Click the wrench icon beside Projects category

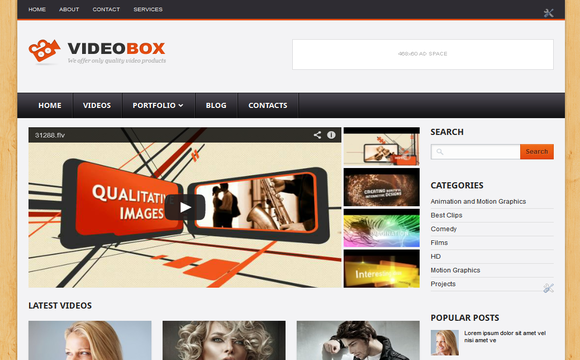[x=549, y=288]
